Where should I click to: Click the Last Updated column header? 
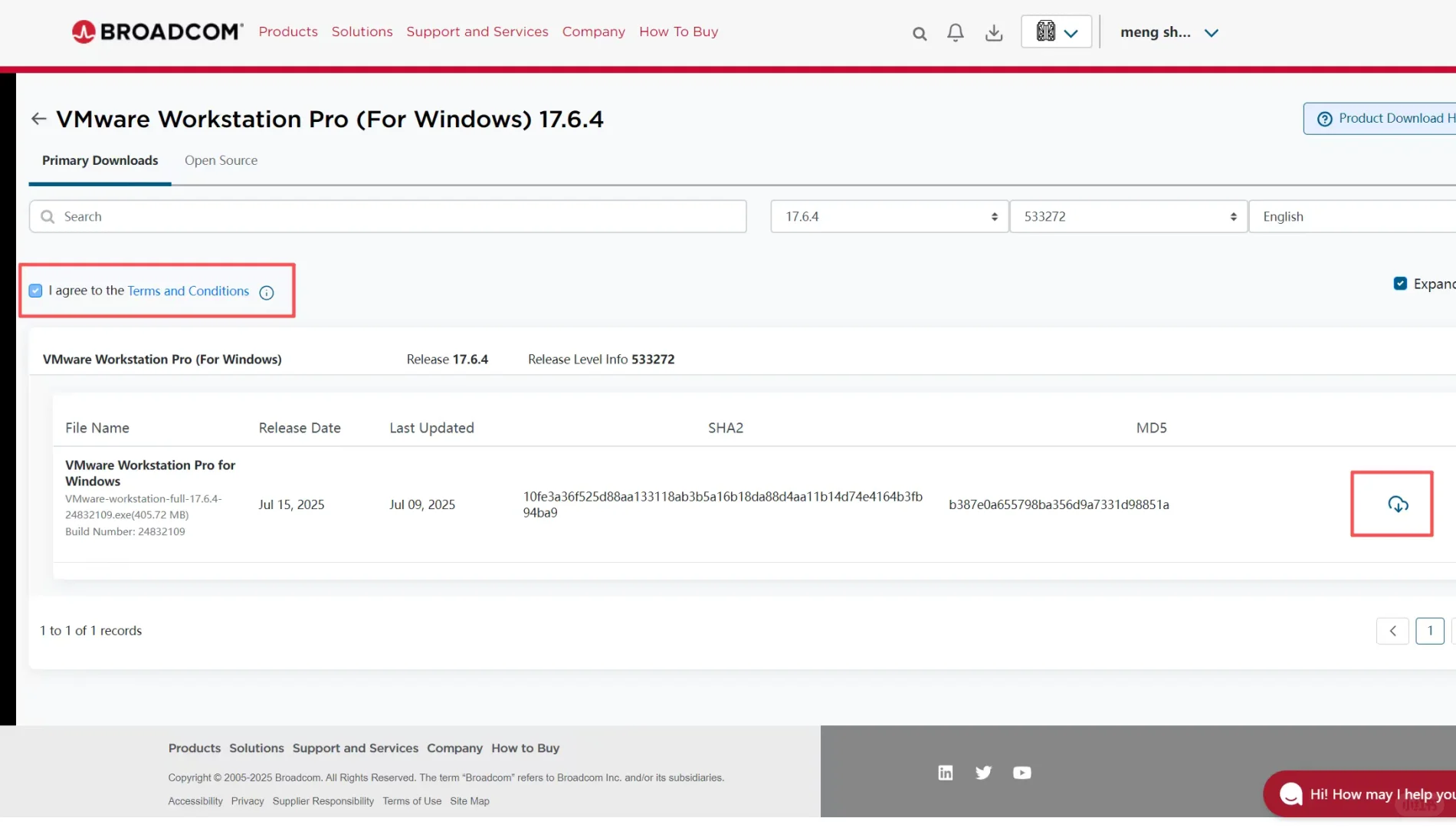pos(431,428)
